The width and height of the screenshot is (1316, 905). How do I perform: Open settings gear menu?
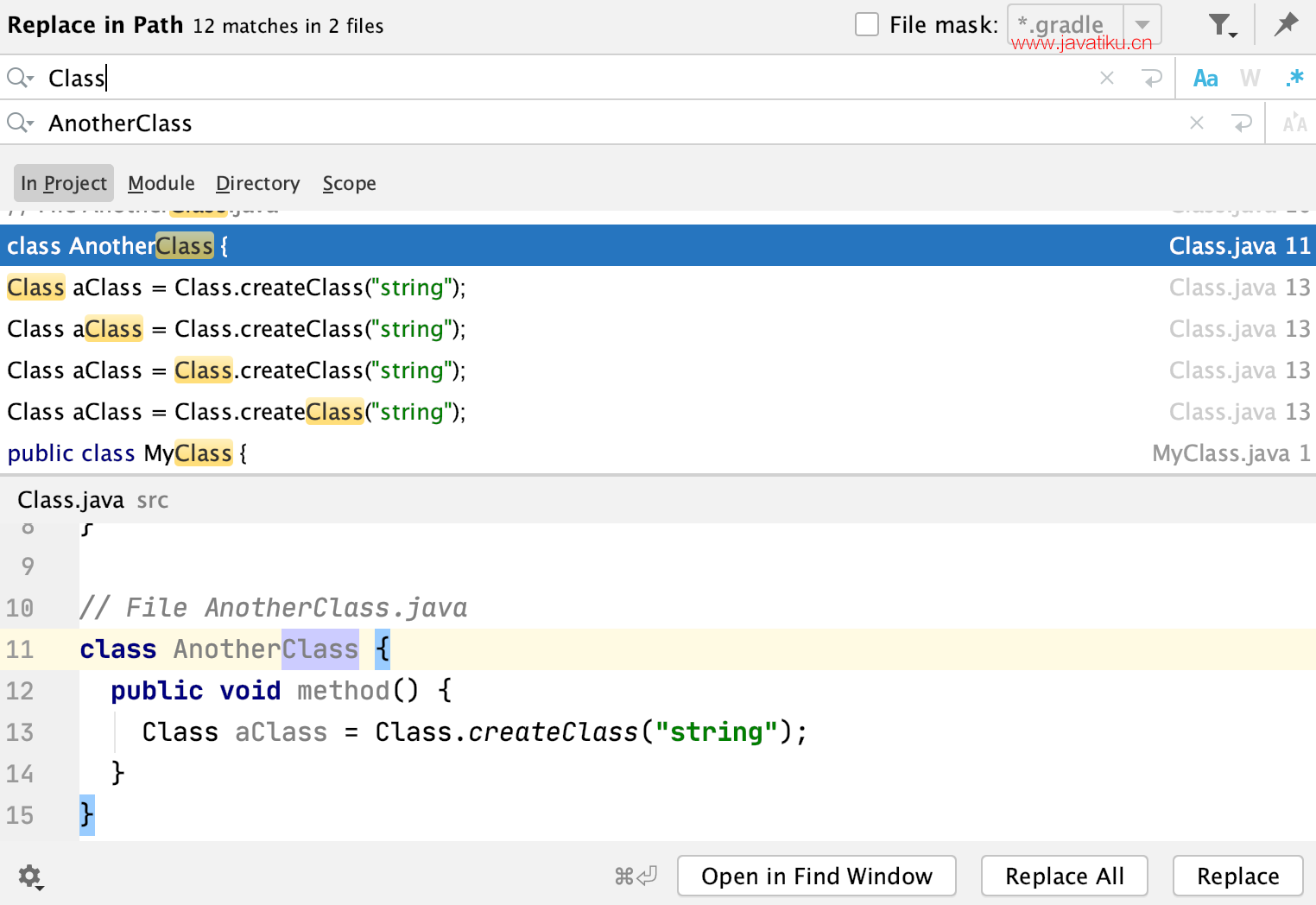pos(30,877)
